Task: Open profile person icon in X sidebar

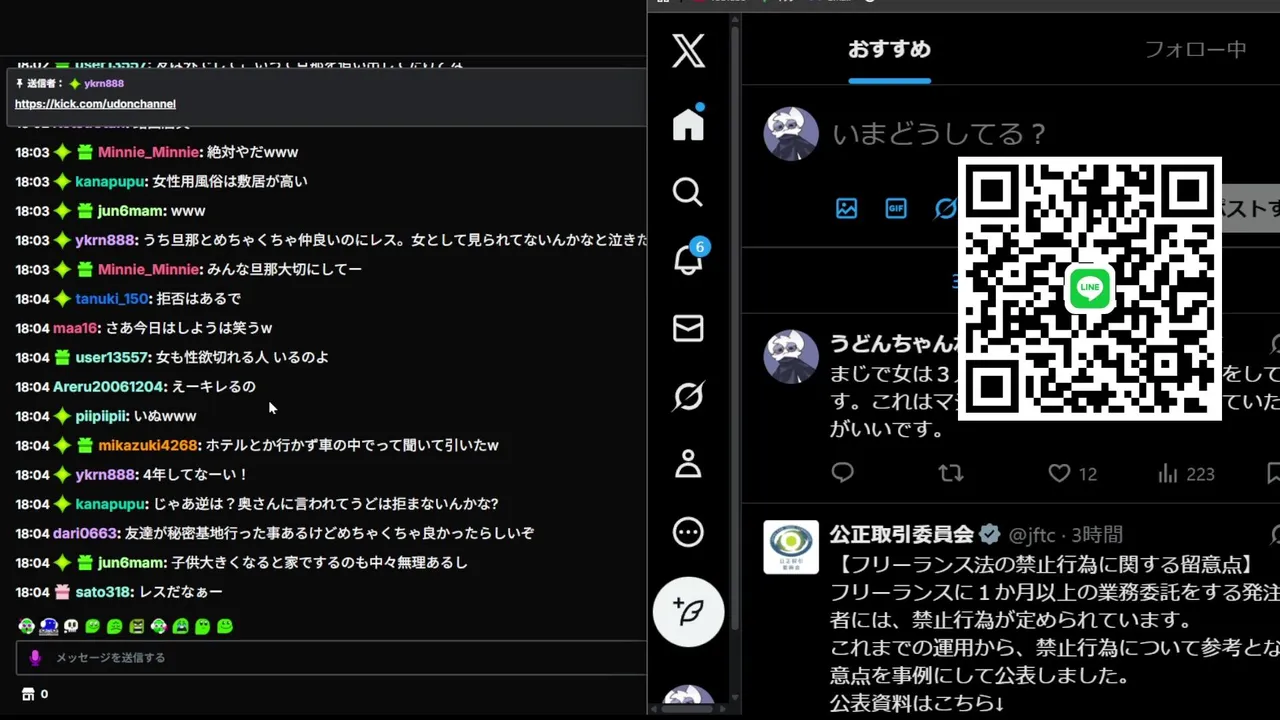Action: pyautogui.click(x=688, y=464)
